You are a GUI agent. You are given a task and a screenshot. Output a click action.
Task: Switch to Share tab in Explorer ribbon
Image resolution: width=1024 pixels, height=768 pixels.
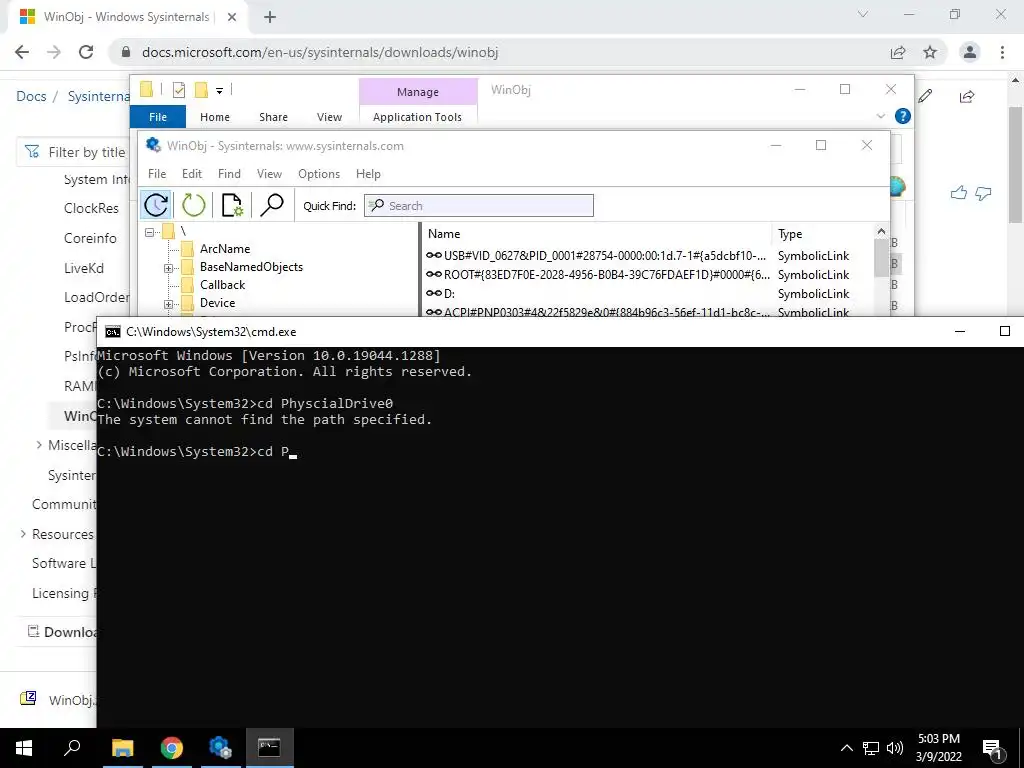point(273,117)
